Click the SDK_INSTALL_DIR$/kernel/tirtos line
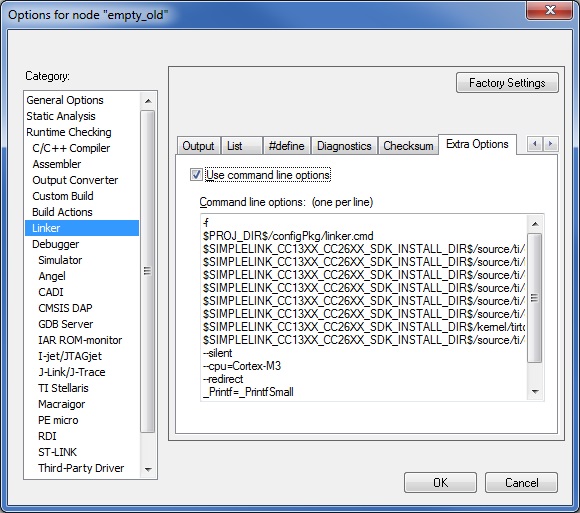This screenshot has height=513, width=580. (x=364, y=327)
